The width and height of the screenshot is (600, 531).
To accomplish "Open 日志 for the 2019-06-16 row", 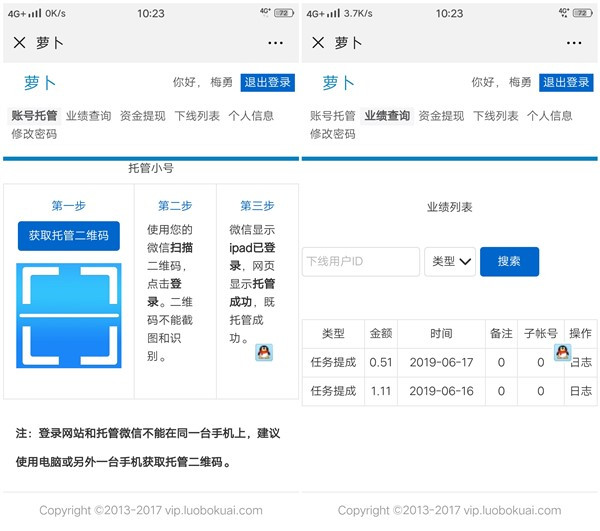I will coord(581,391).
